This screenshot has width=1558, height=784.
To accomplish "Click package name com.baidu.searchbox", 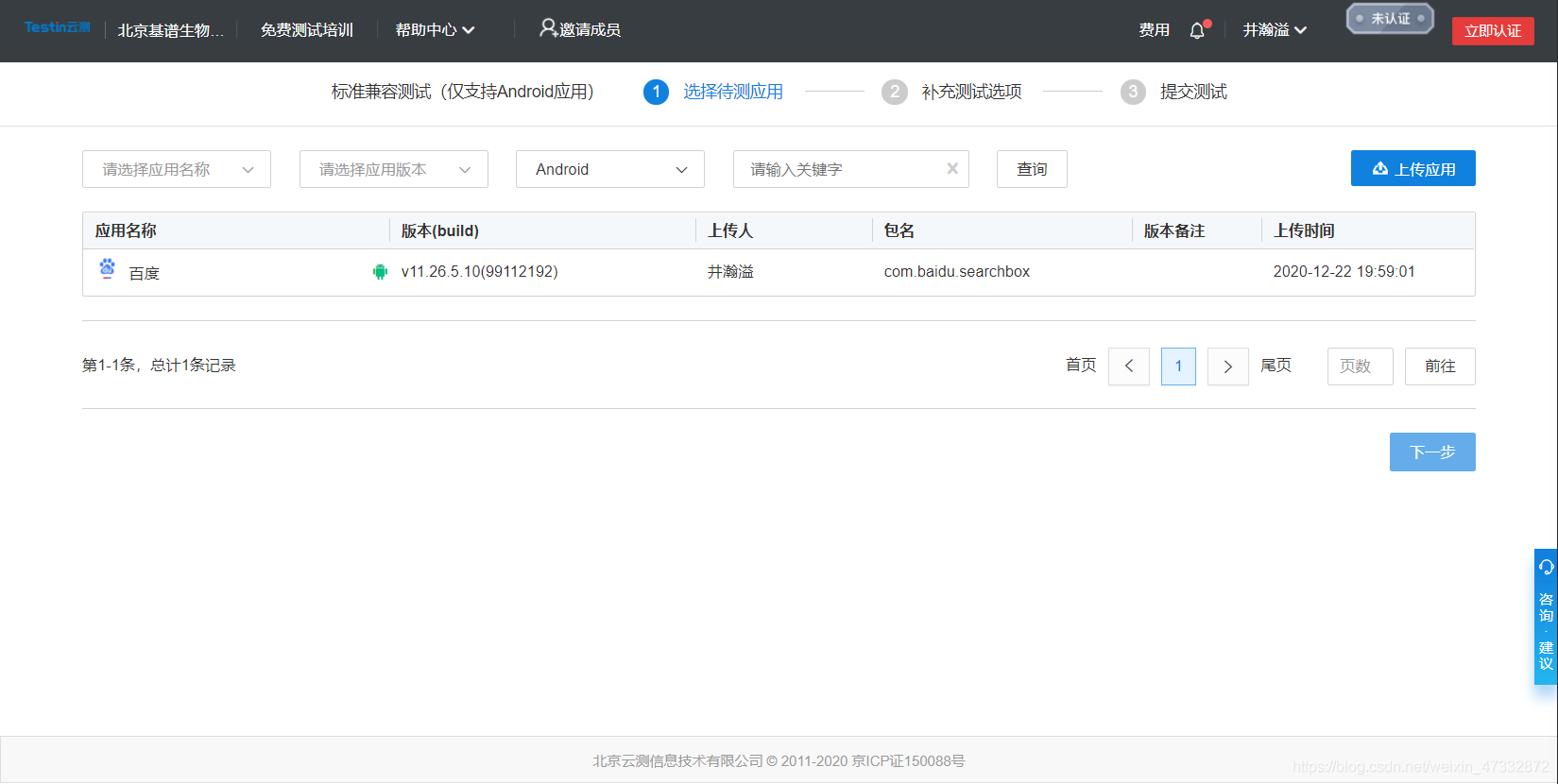I will pyautogui.click(x=957, y=272).
